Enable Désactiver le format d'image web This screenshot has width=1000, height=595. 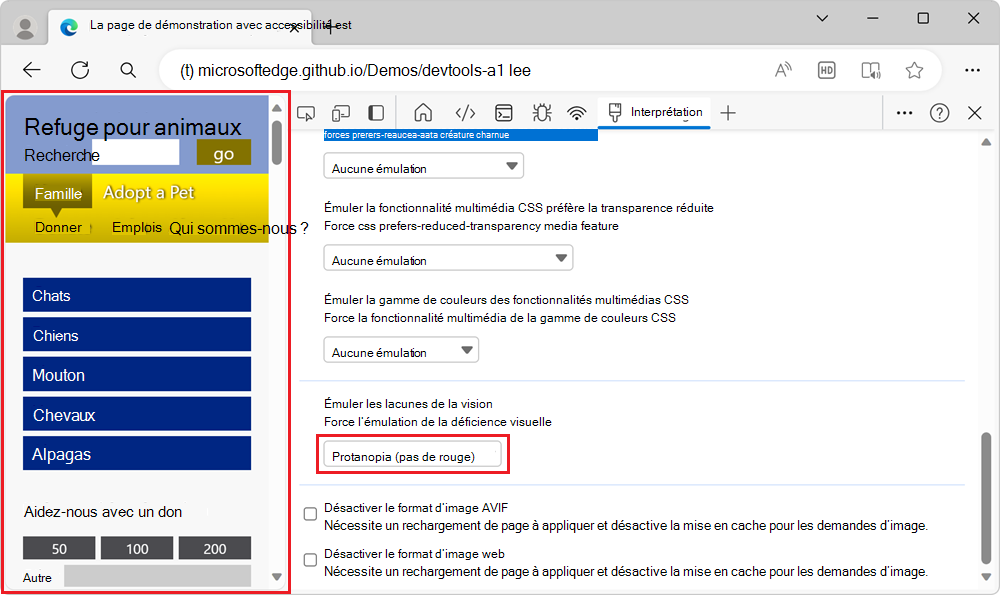click(310, 562)
